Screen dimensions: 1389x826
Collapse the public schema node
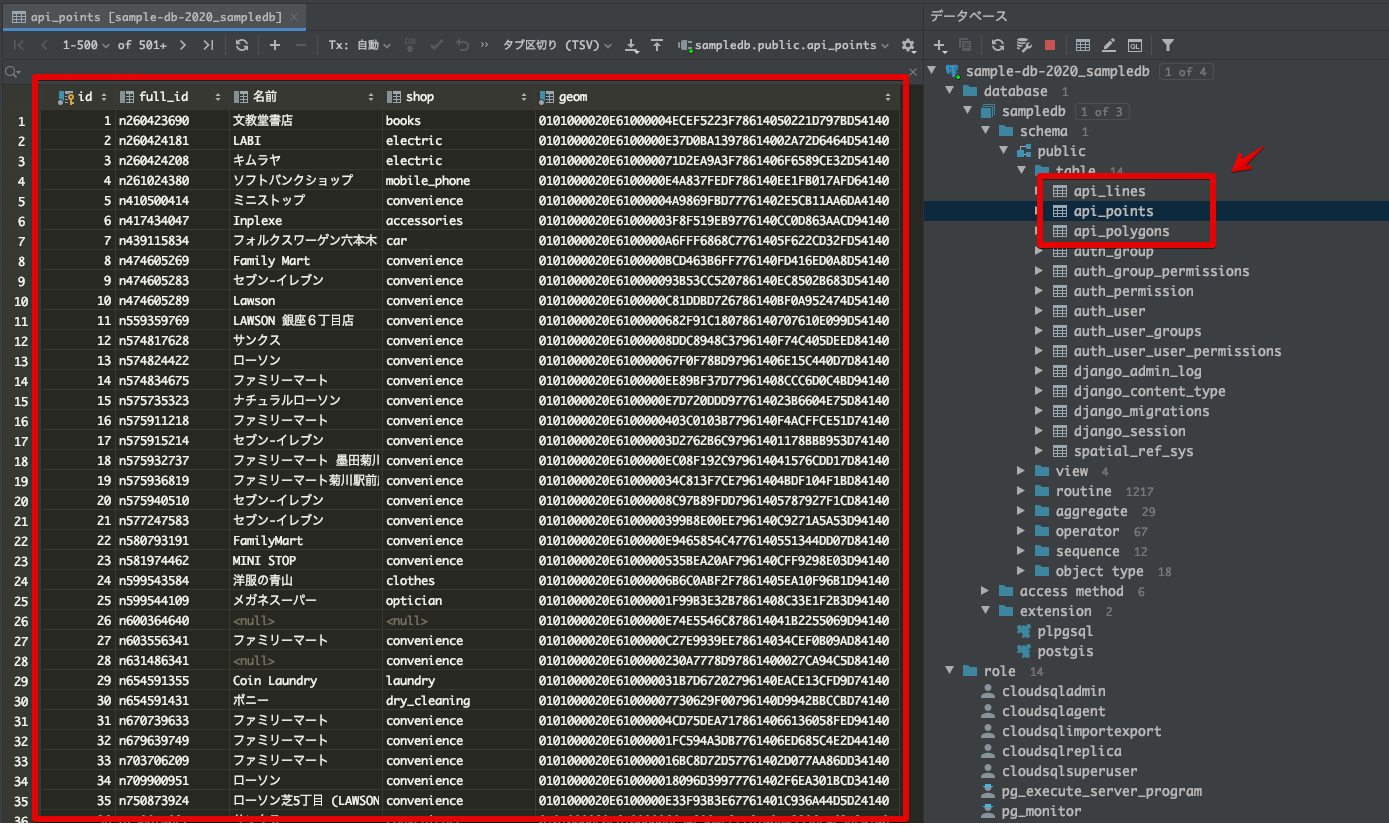(1004, 152)
